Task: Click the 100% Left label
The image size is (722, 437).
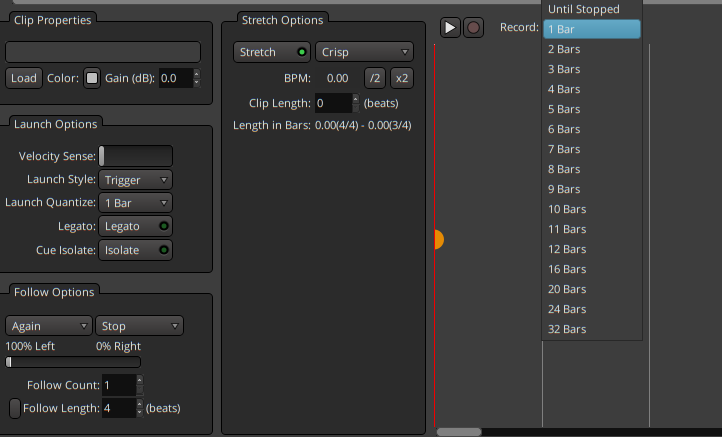Action: pos(30,346)
